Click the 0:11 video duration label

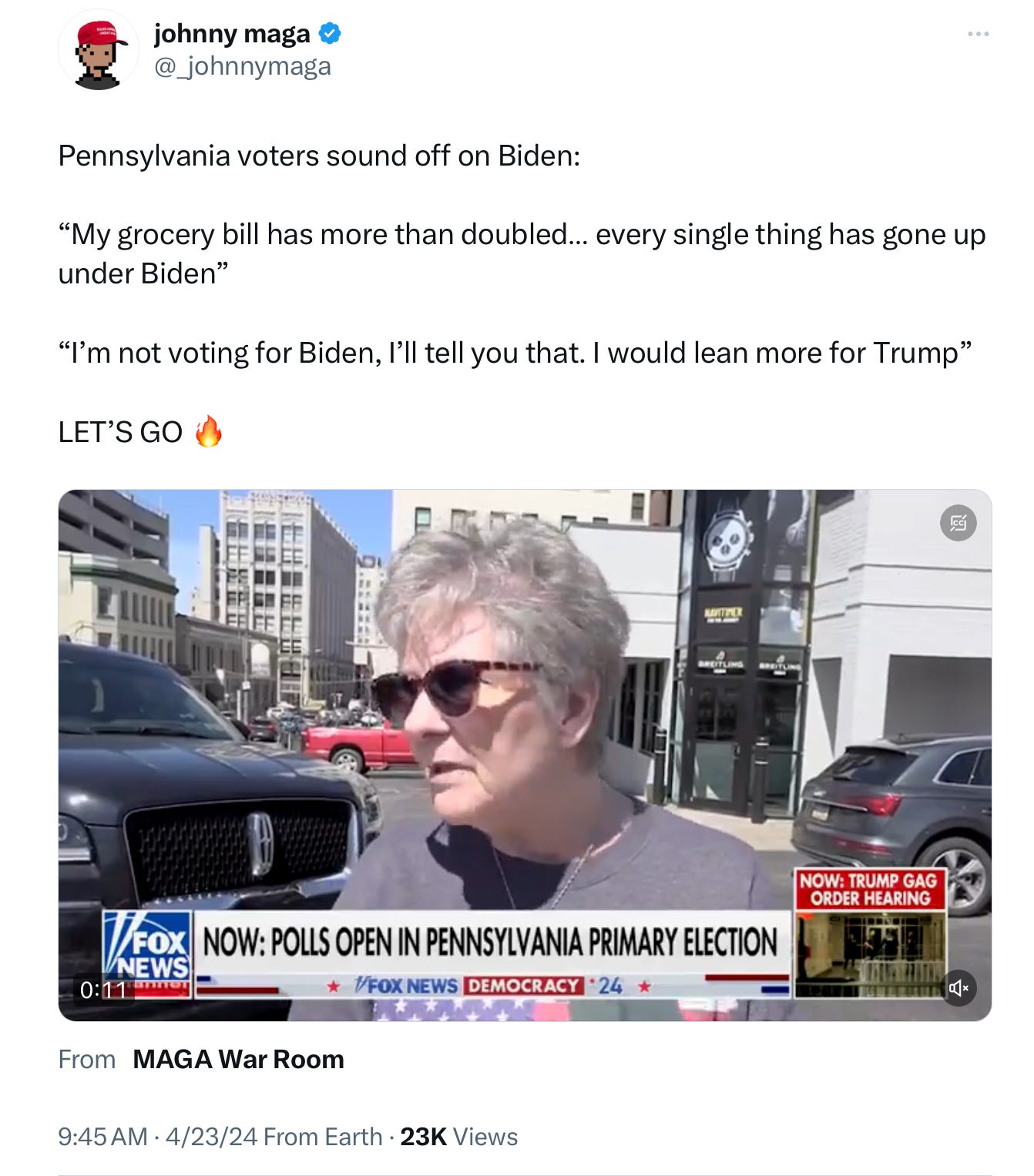point(102,990)
